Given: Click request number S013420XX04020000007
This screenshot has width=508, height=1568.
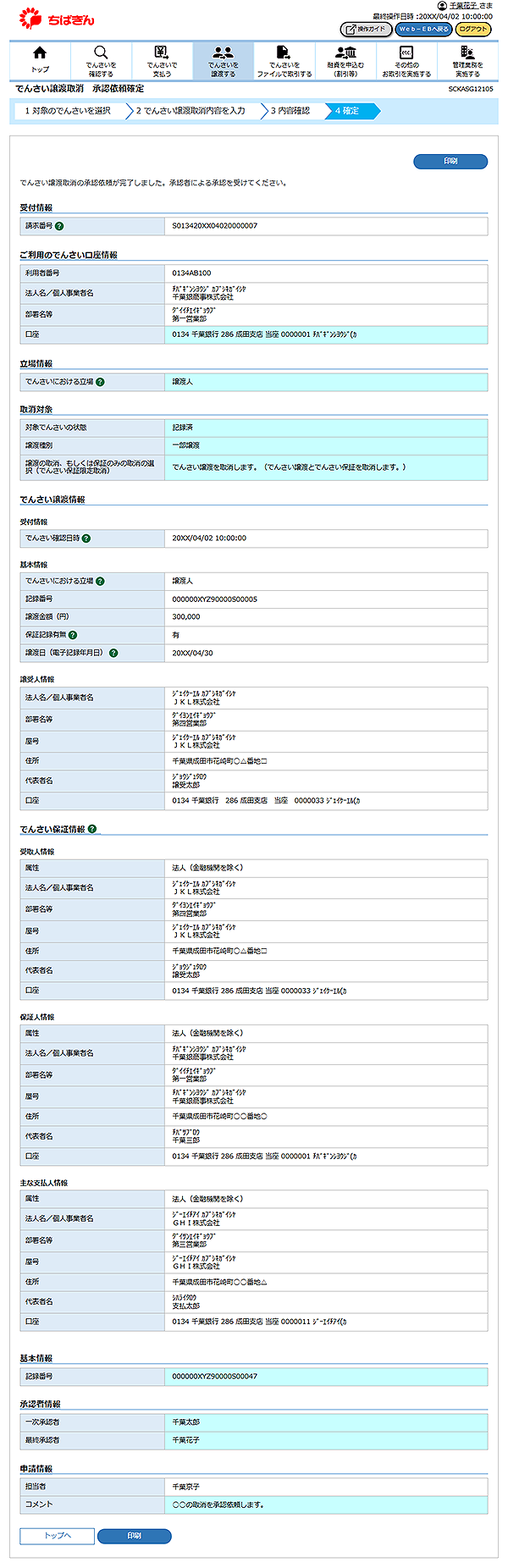Looking at the screenshot, I should tap(215, 226).
